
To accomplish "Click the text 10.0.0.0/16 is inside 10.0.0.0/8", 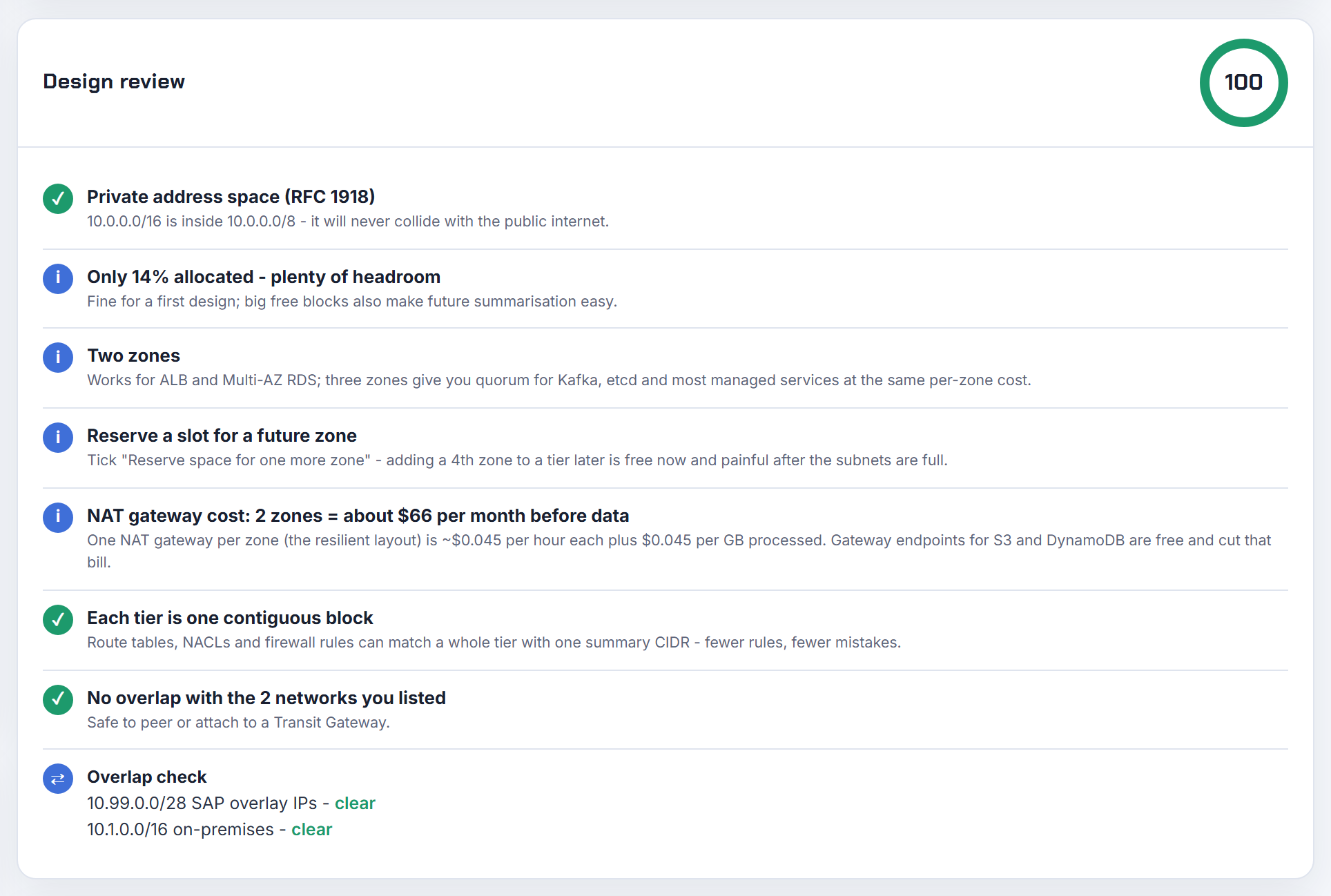I will coord(348,222).
